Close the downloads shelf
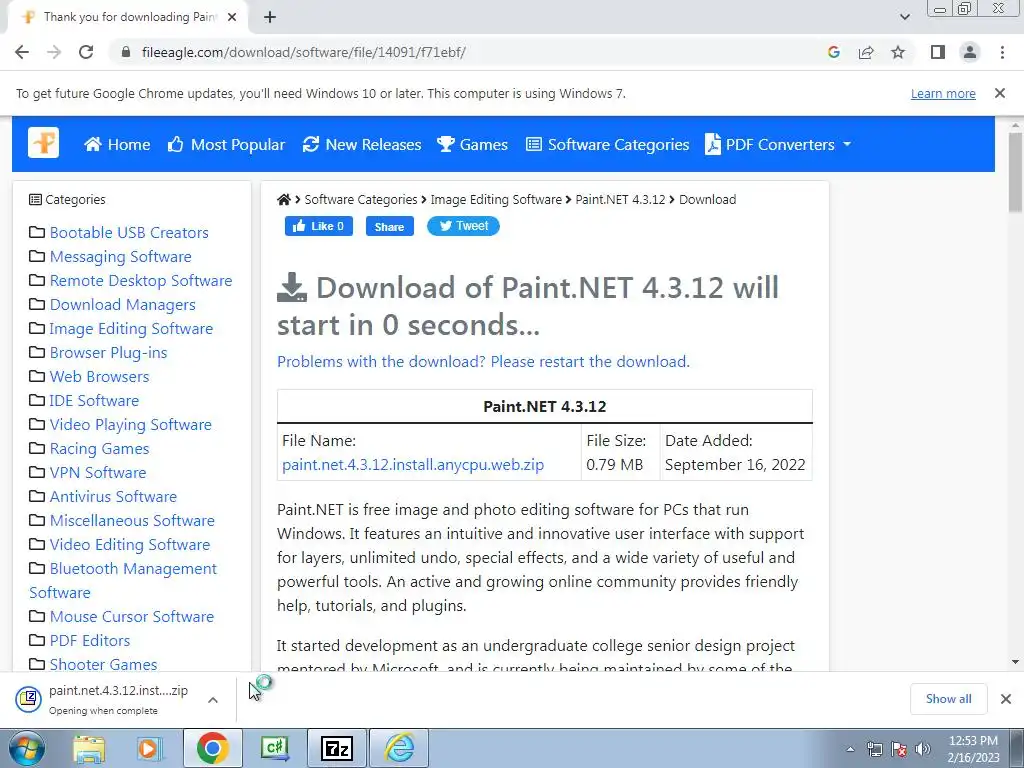 coord(1006,699)
